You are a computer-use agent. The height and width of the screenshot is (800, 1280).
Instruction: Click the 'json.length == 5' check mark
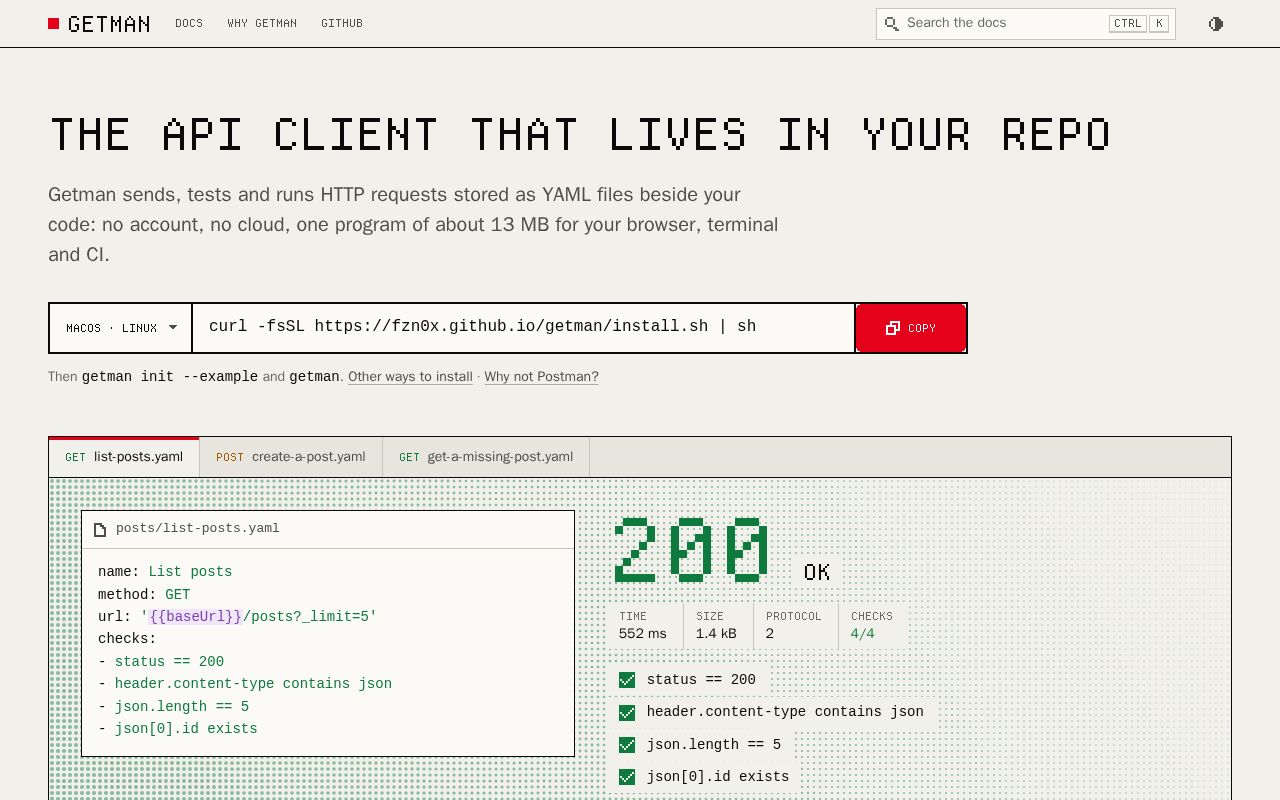click(x=627, y=745)
